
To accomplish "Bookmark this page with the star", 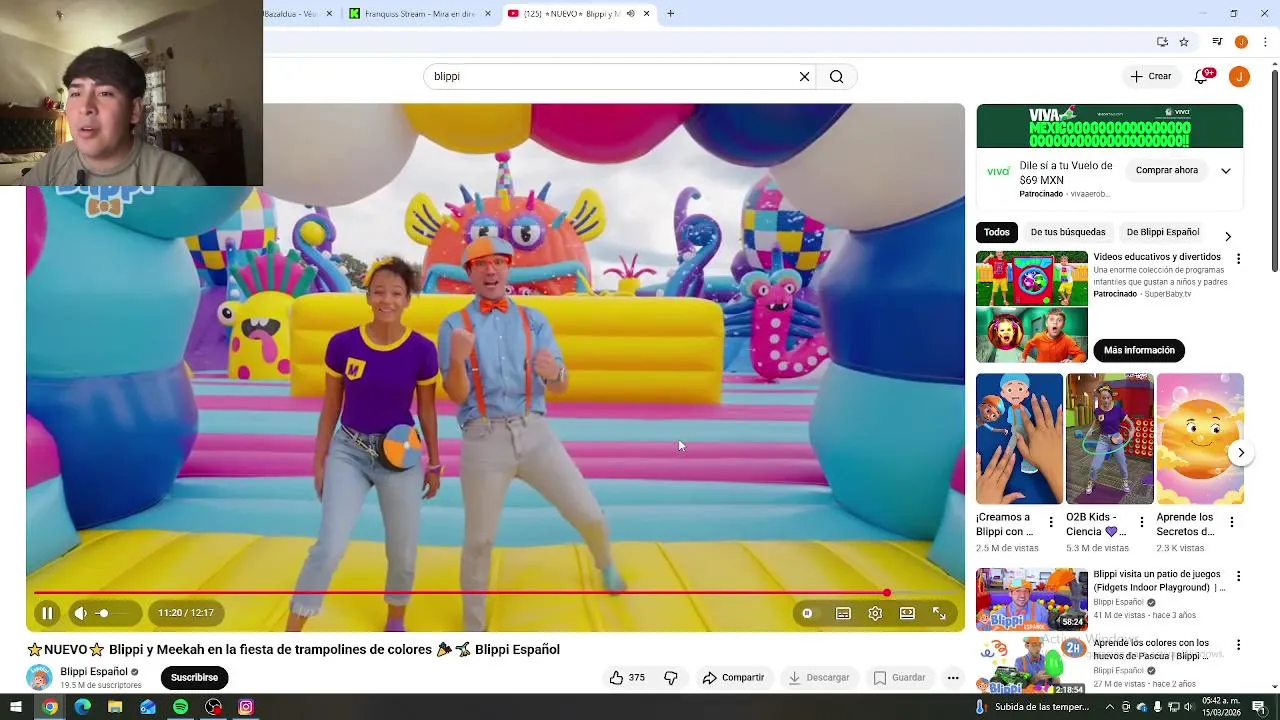I will pyautogui.click(x=1184, y=42).
